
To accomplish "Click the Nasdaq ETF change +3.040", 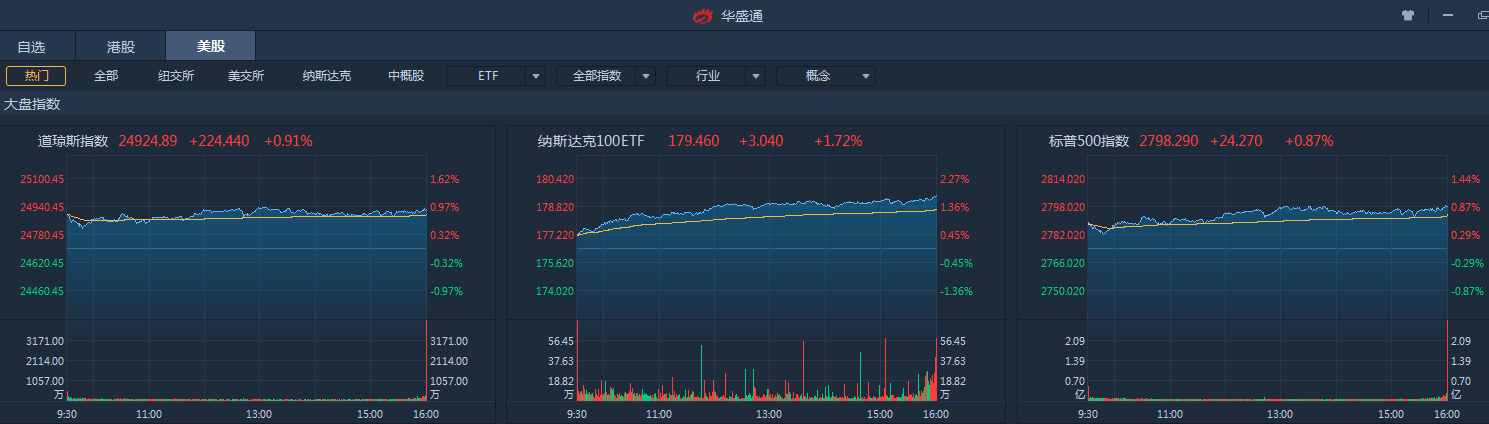I will (761, 141).
